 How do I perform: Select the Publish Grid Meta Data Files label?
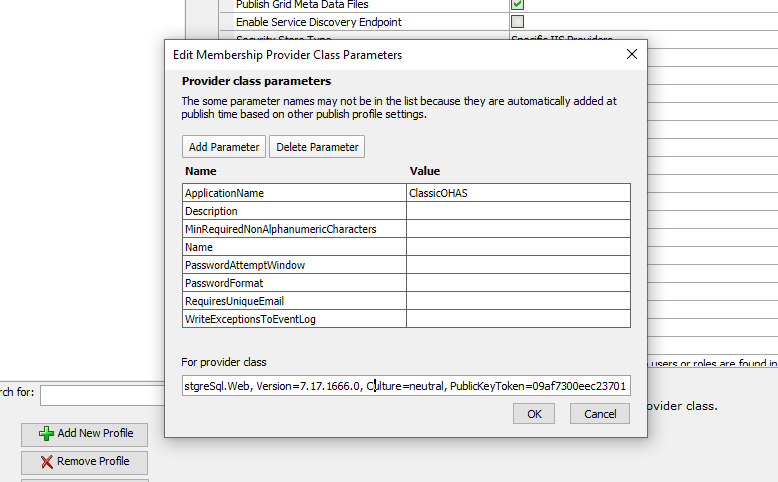302,5
